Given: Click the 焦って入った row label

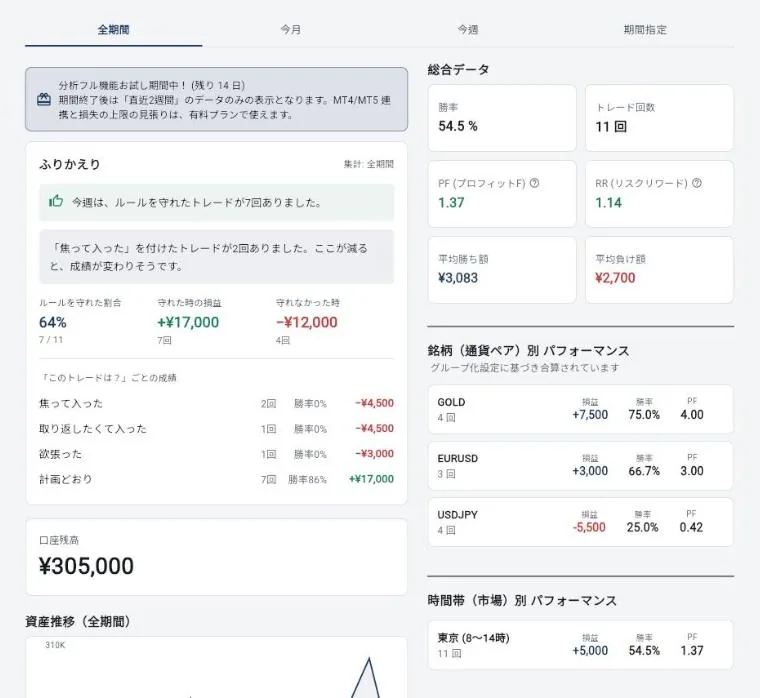Looking at the screenshot, I should point(71,403).
